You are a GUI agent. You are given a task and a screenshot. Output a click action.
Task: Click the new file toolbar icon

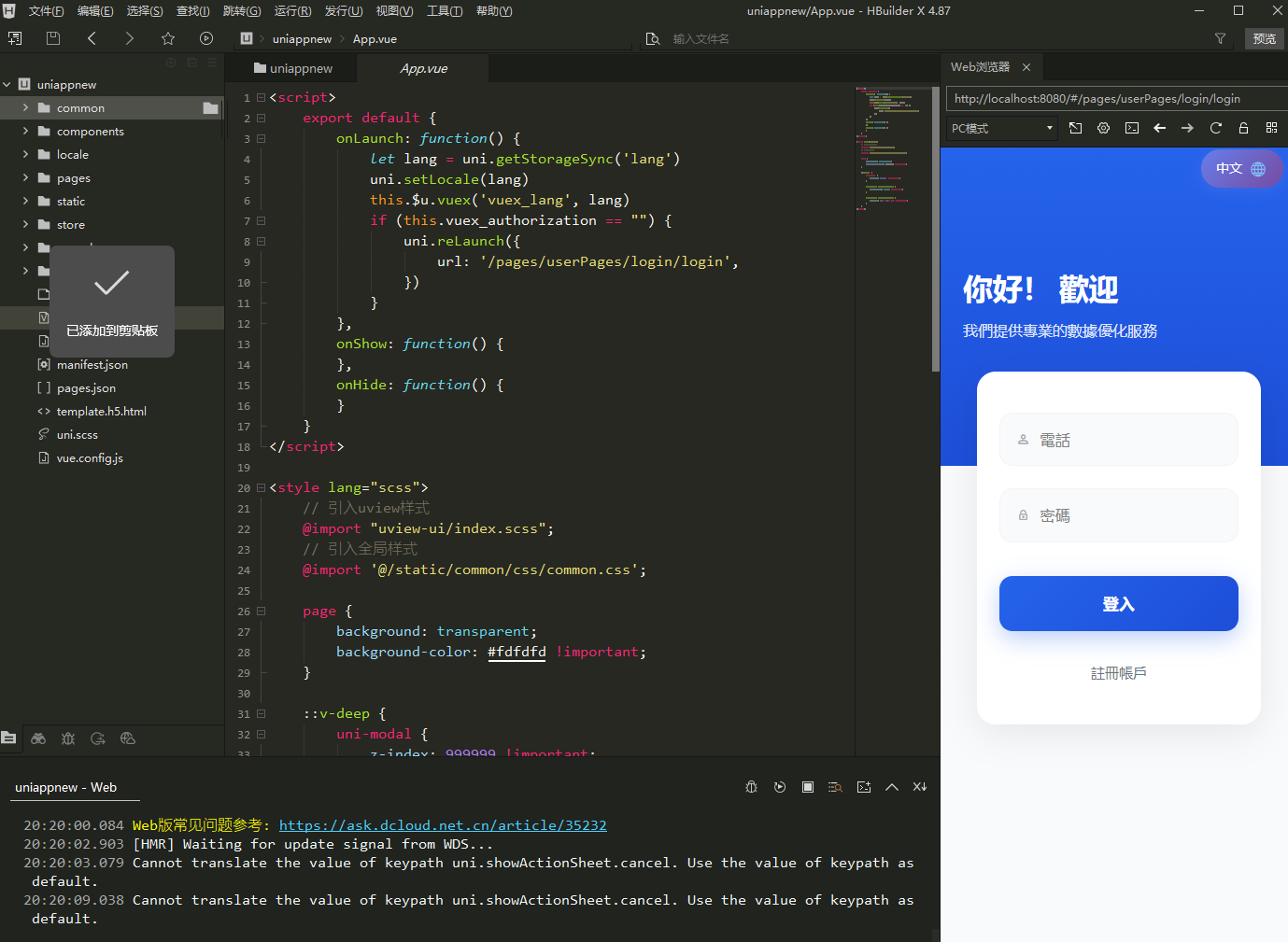click(x=15, y=38)
